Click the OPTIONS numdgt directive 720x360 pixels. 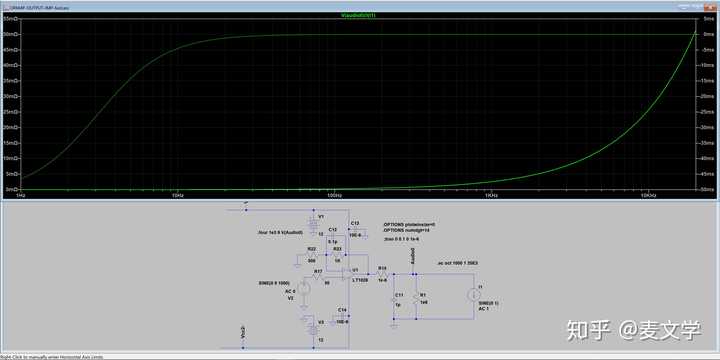click(x=406, y=231)
